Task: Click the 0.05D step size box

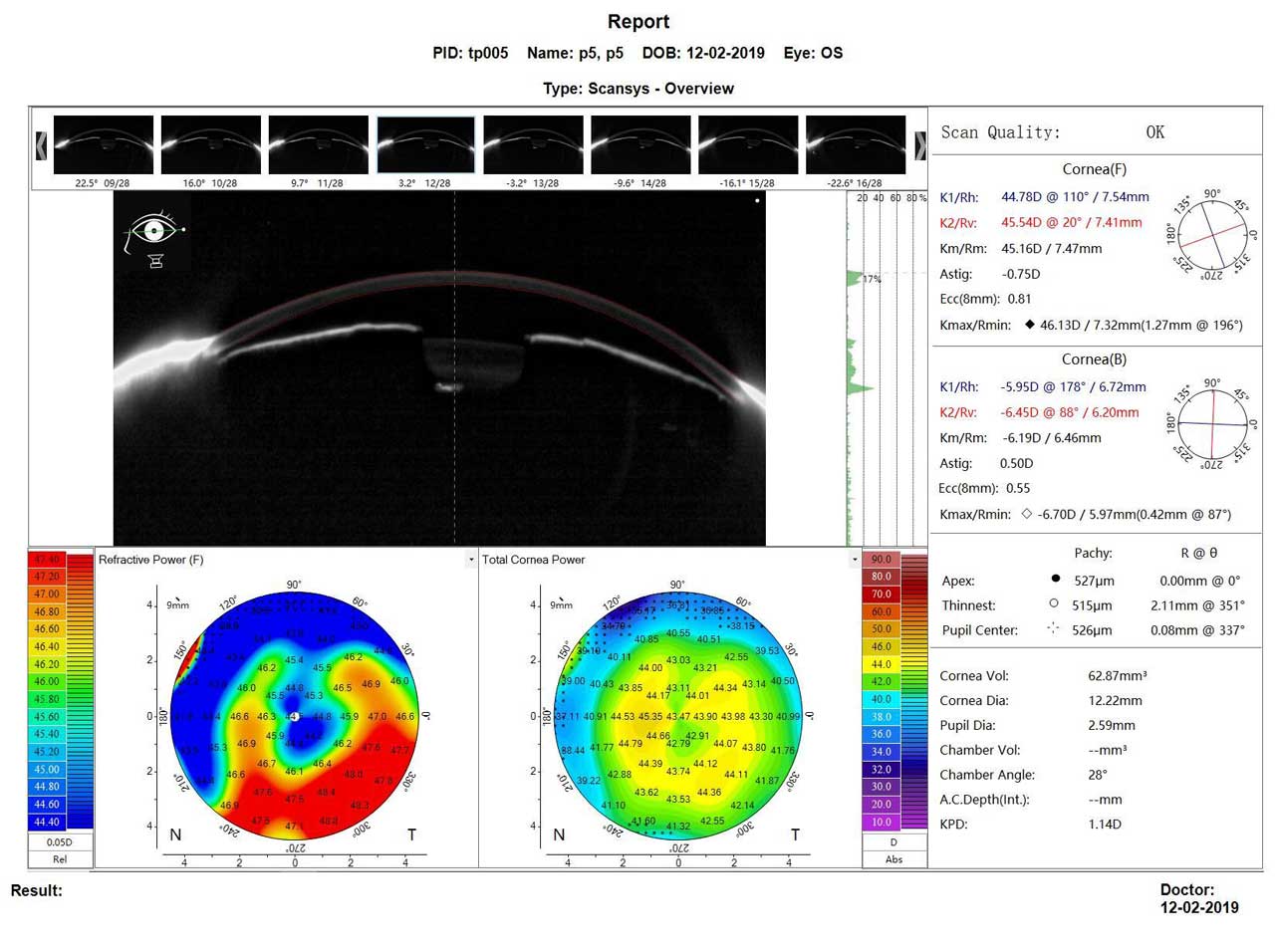Action: pyautogui.click(x=60, y=842)
